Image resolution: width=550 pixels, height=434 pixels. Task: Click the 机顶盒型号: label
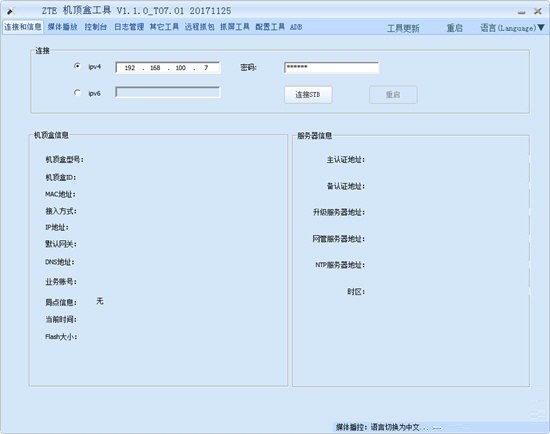(65, 160)
